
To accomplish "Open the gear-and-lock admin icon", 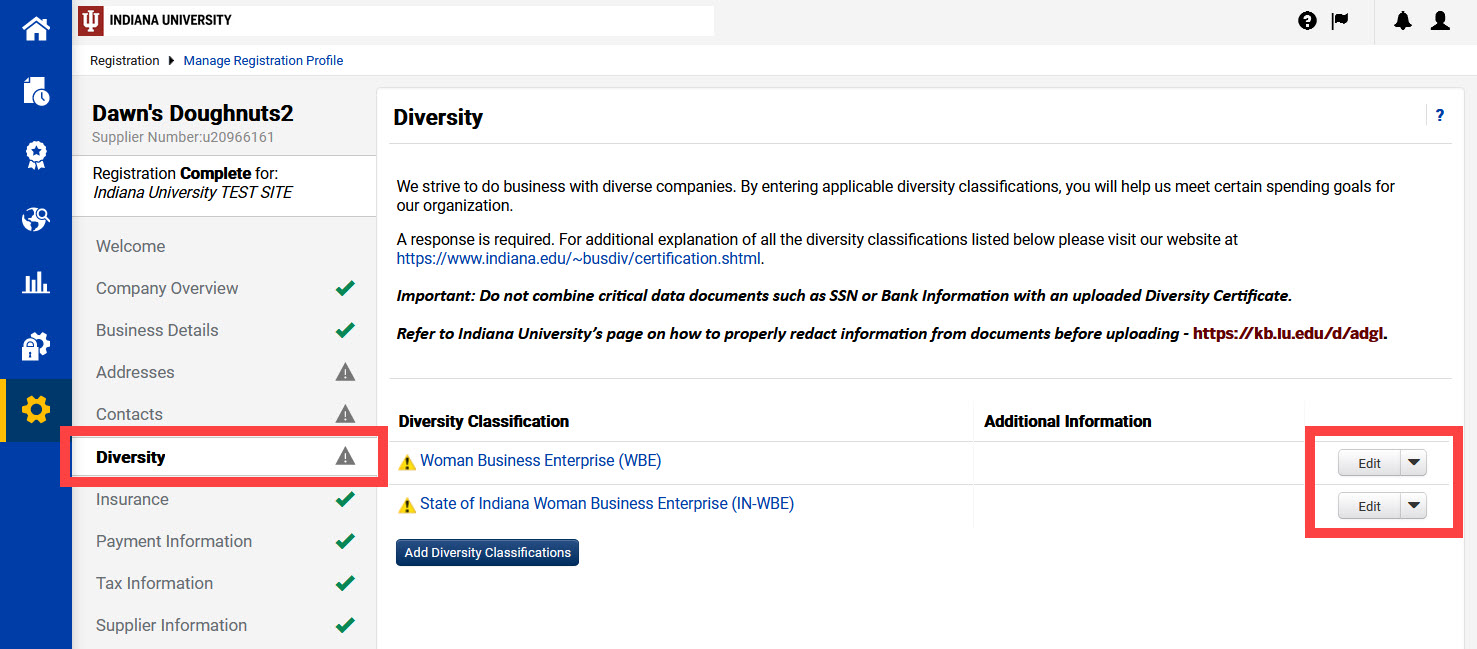I will tap(36, 346).
